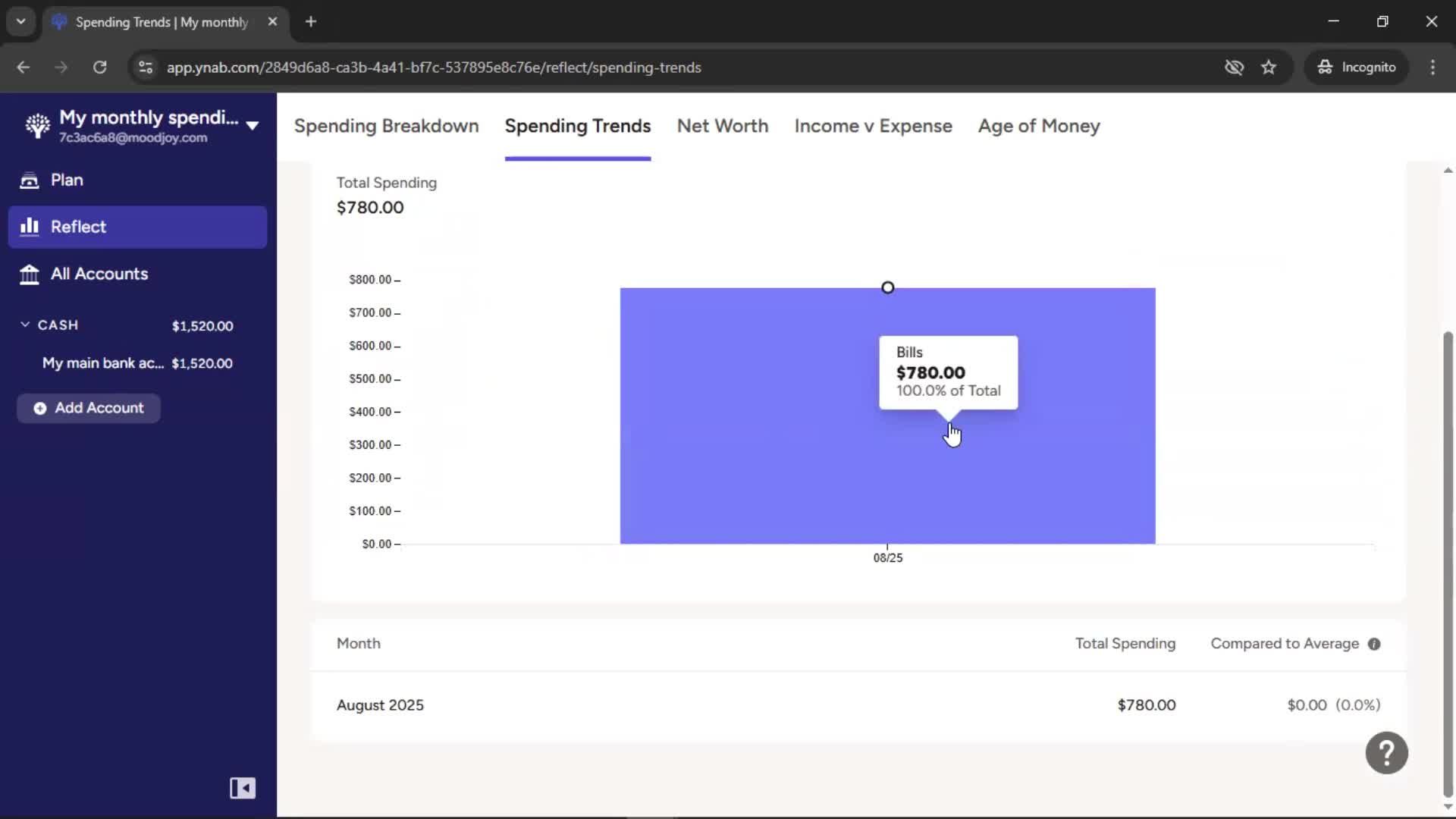Open a new browser tab
This screenshot has height=819, width=1456.
pyautogui.click(x=310, y=22)
